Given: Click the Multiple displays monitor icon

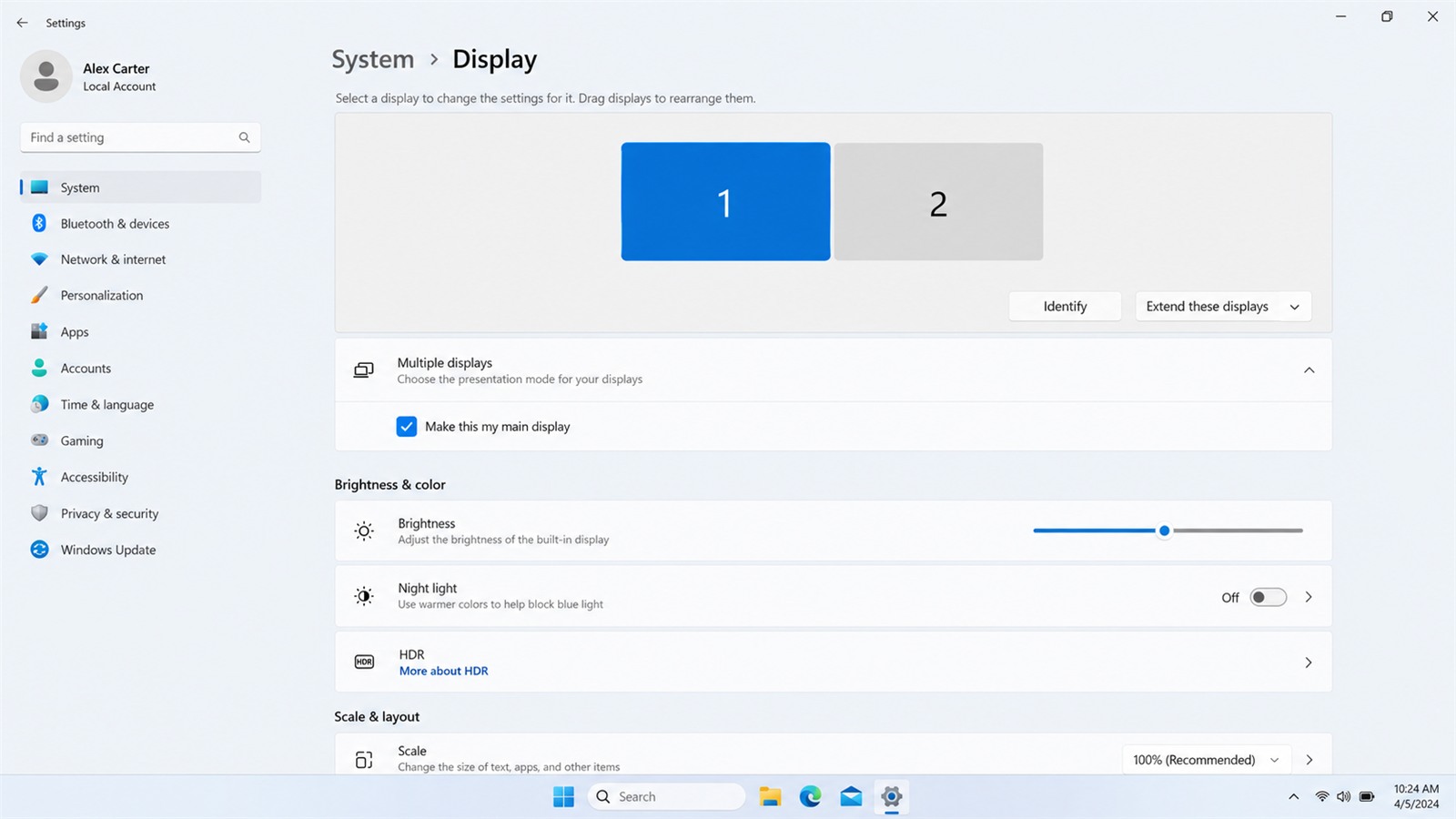Looking at the screenshot, I should click(364, 370).
